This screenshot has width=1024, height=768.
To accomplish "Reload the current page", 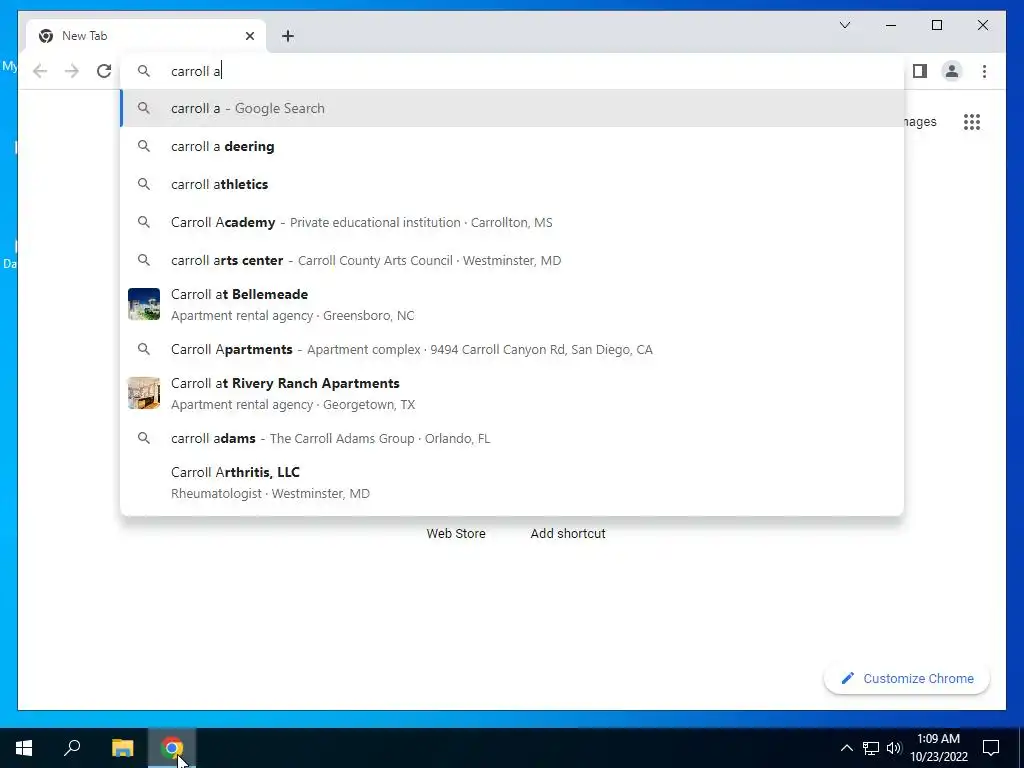I will pyautogui.click(x=104, y=71).
